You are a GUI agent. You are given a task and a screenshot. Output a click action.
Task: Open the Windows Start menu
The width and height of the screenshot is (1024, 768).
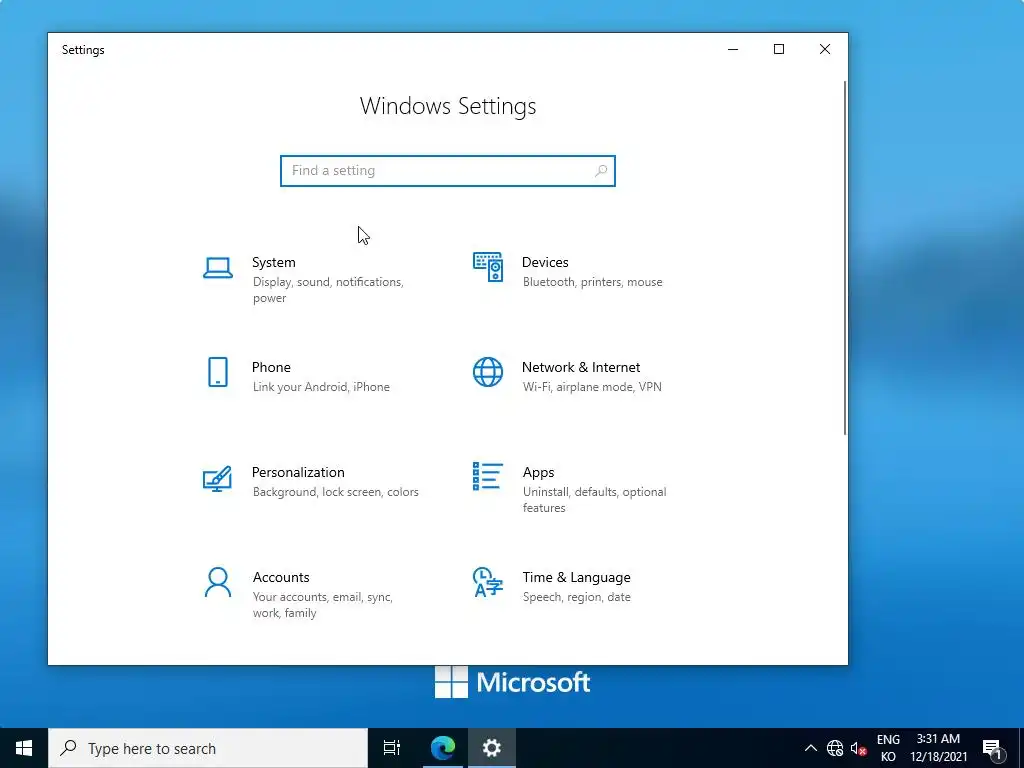[x=24, y=748]
